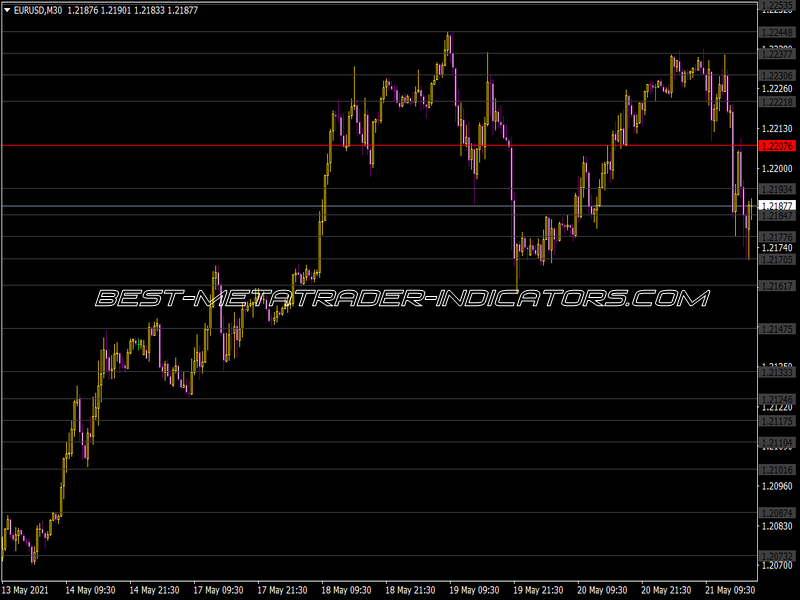
Task: Click the 1.22218 price level label
Action: click(777, 102)
